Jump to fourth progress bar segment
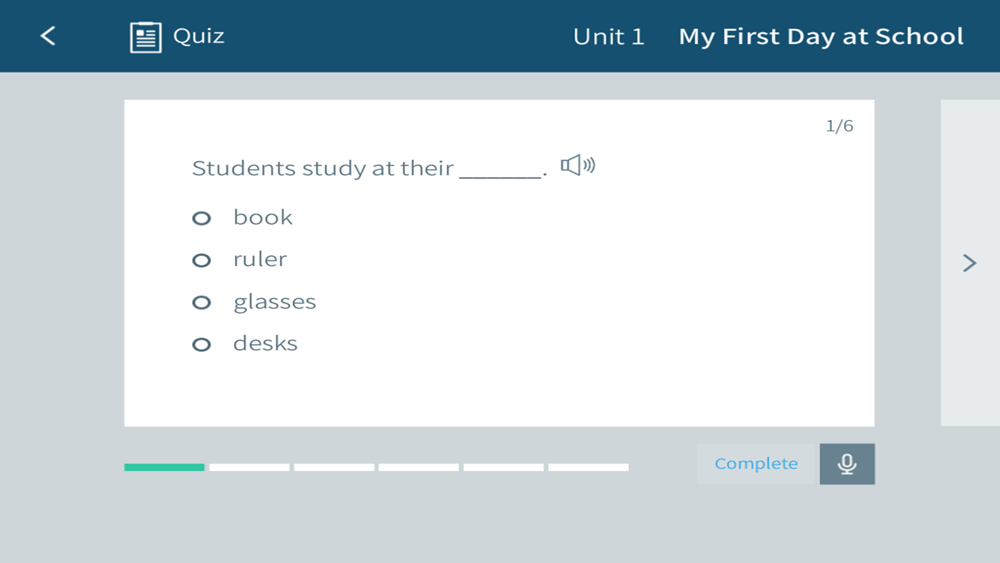The height and width of the screenshot is (563, 1000). (418, 467)
